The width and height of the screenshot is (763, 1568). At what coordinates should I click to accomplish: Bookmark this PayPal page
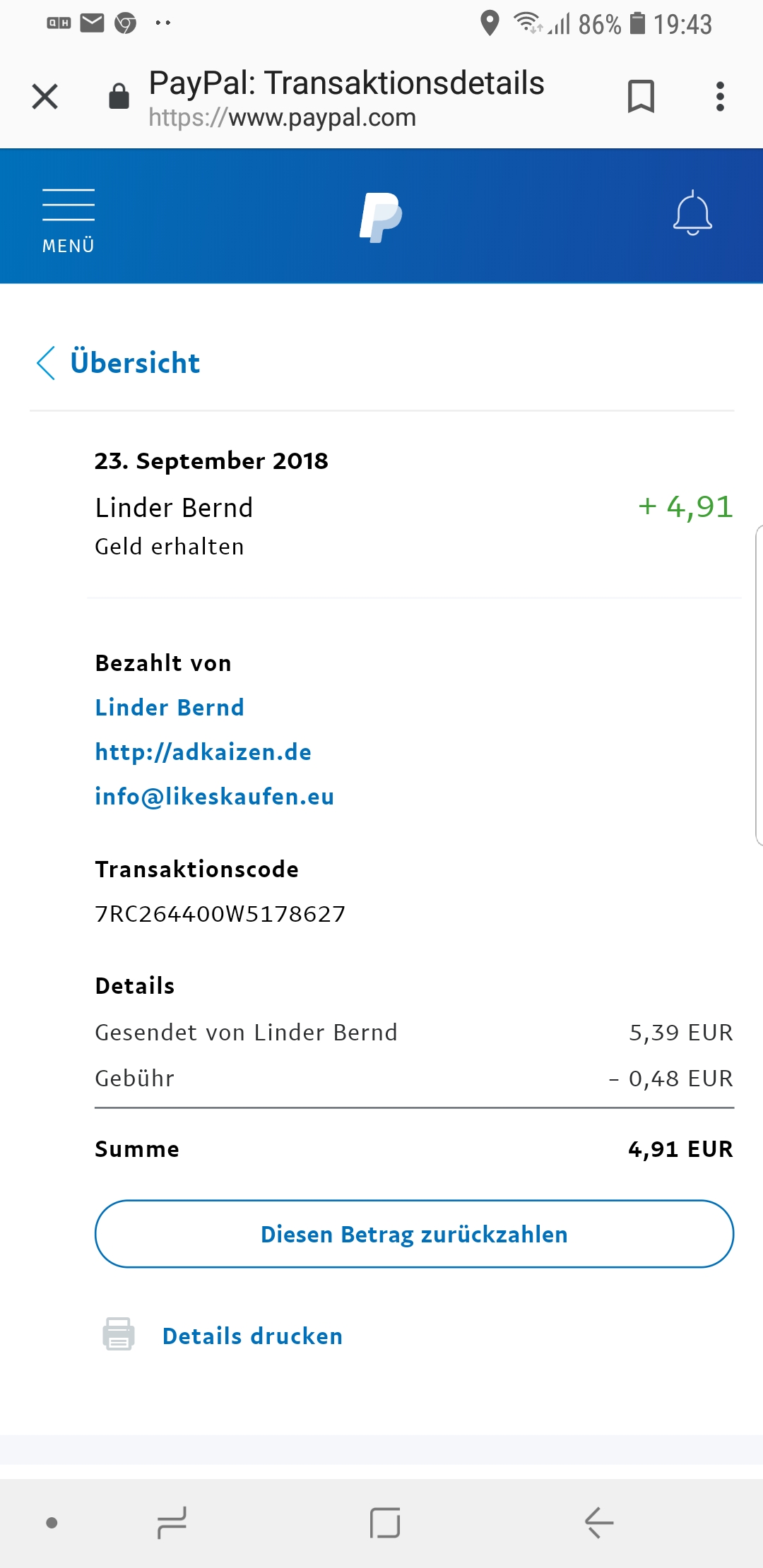(641, 97)
